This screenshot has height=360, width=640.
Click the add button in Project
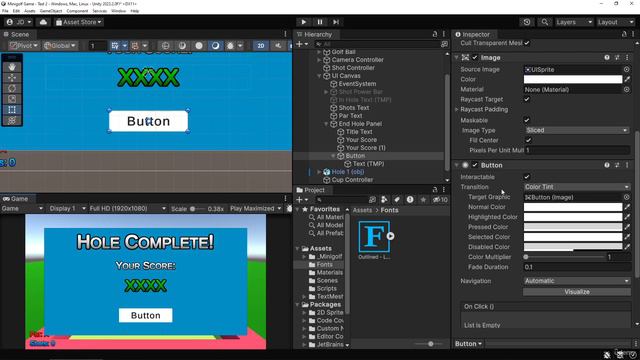302,200
